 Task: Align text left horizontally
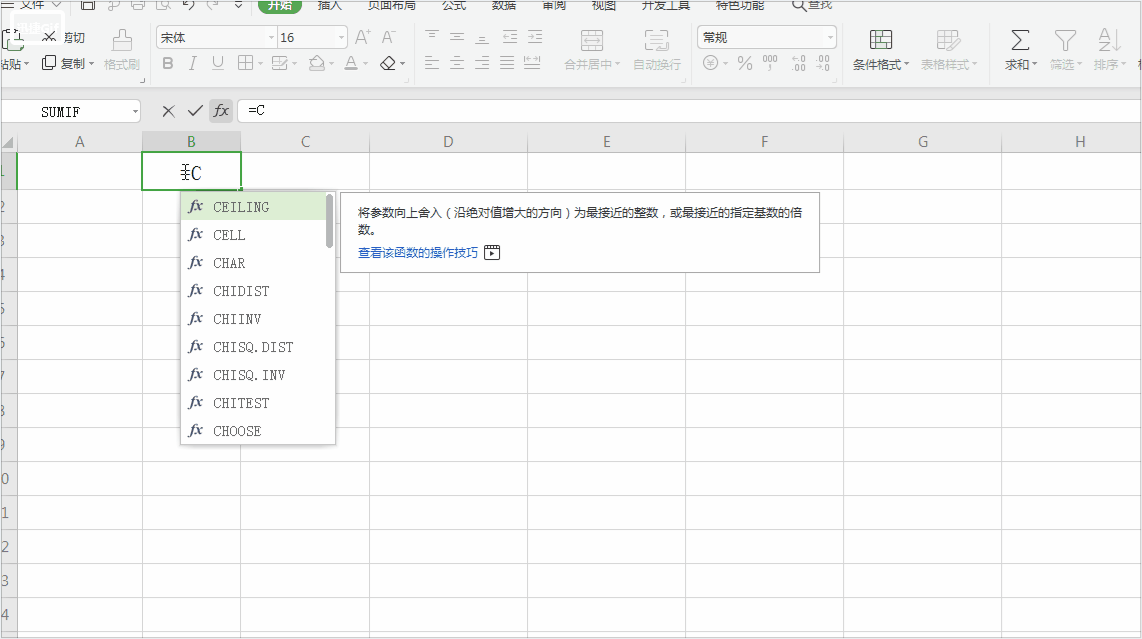pos(432,63)
